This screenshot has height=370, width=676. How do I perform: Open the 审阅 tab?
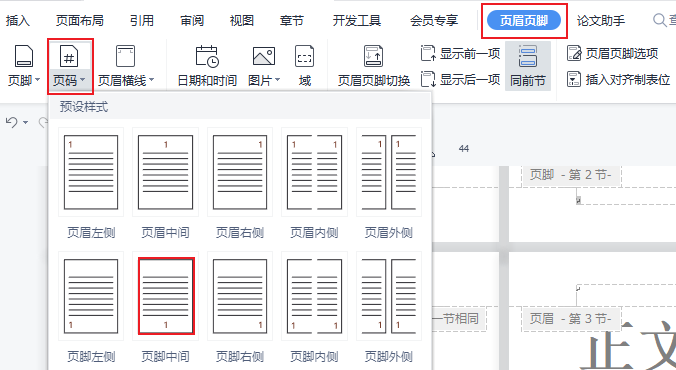192,20
